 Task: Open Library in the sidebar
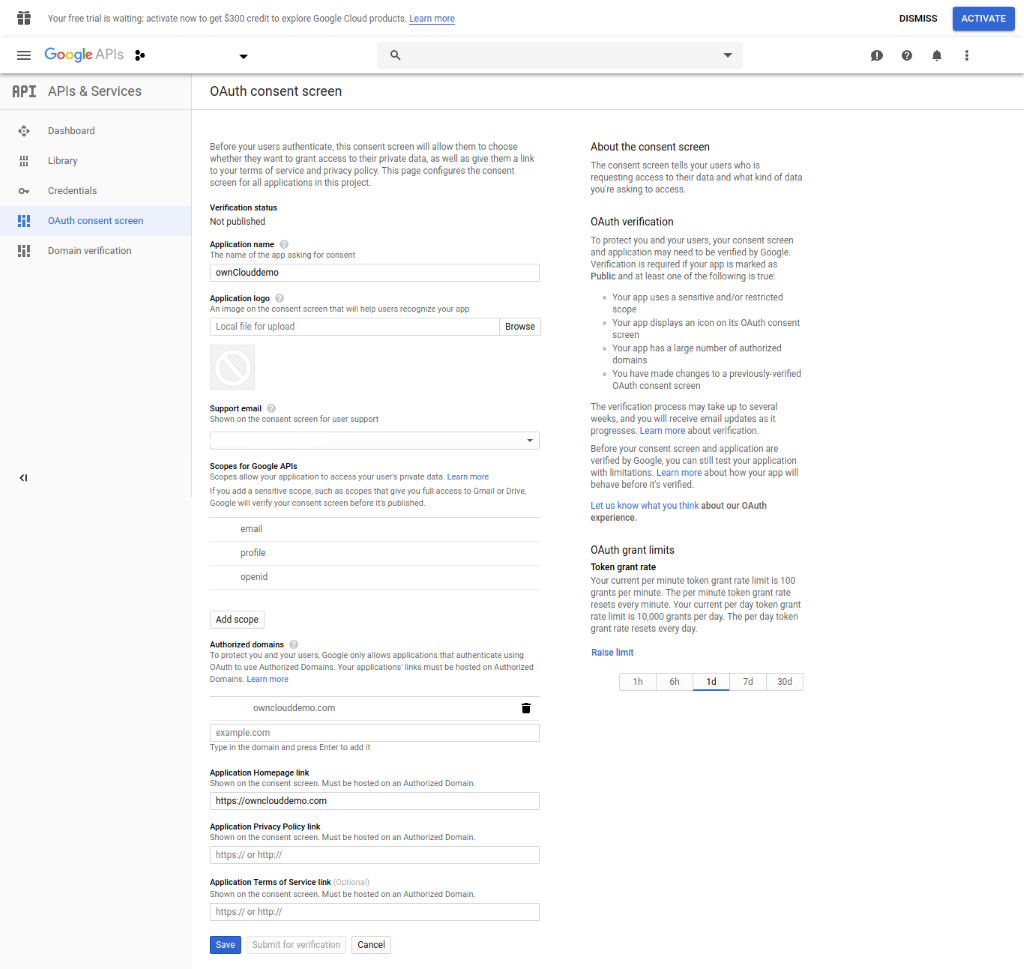(62, 161)
